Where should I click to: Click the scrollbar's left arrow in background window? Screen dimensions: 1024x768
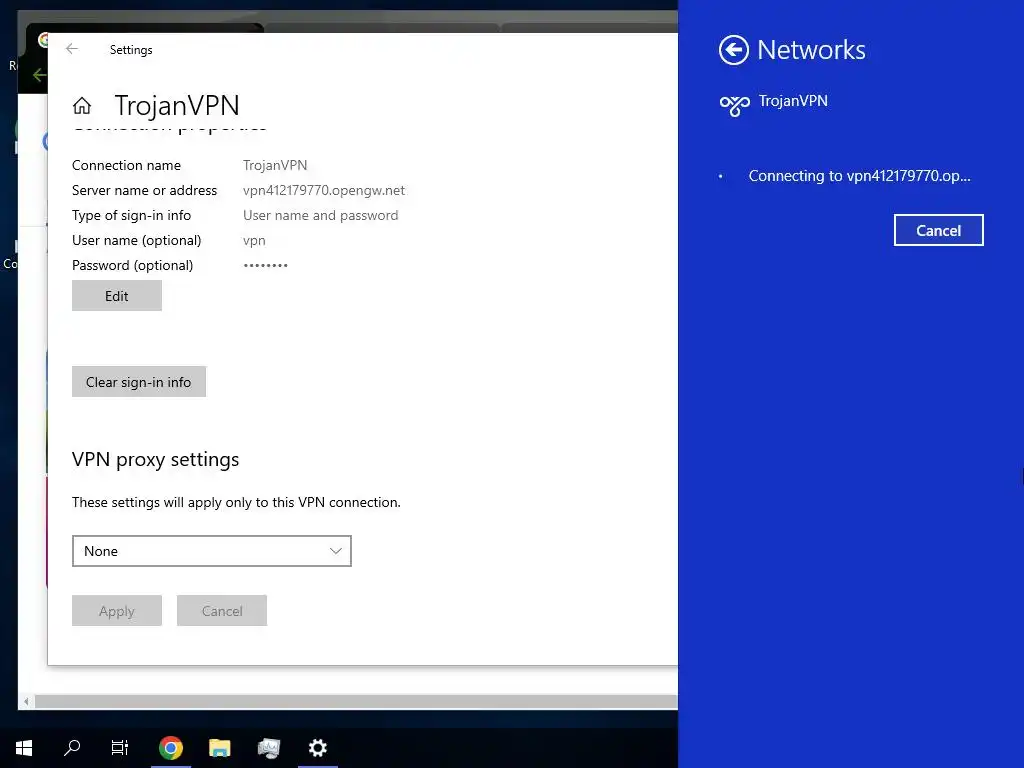pyautogui.click(x=26, y=701)
